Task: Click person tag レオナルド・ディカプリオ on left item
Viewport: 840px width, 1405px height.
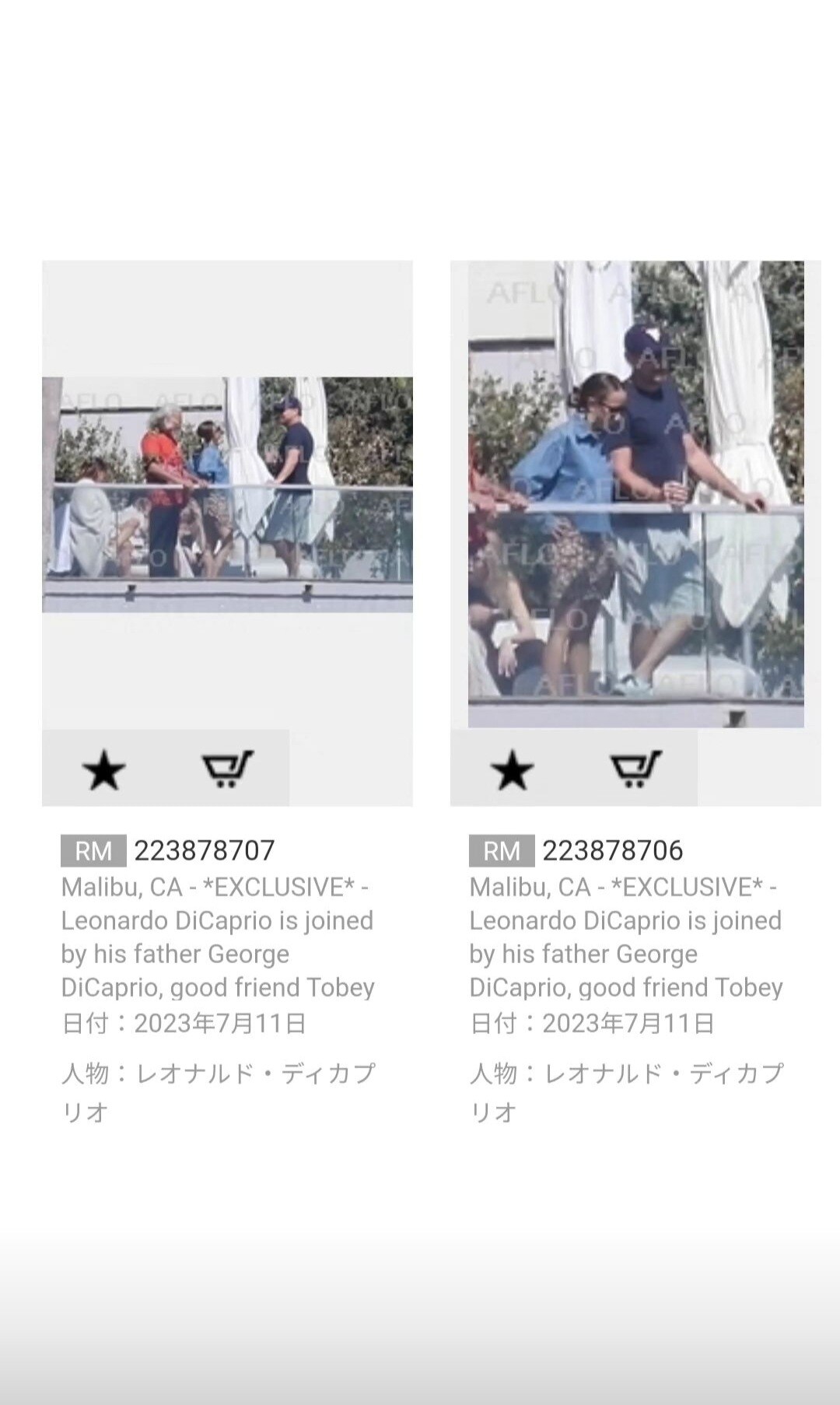Action: point(219,1092)
